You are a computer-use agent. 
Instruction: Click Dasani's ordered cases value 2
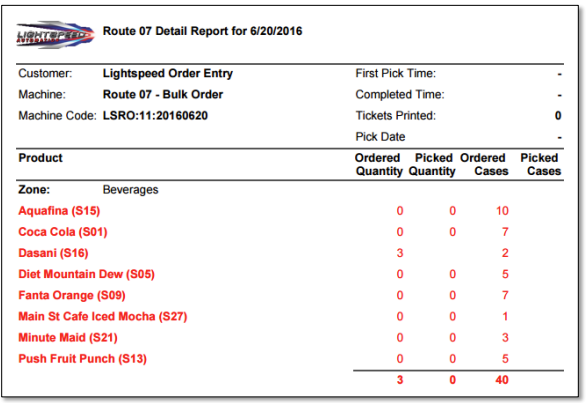point(505,253)
